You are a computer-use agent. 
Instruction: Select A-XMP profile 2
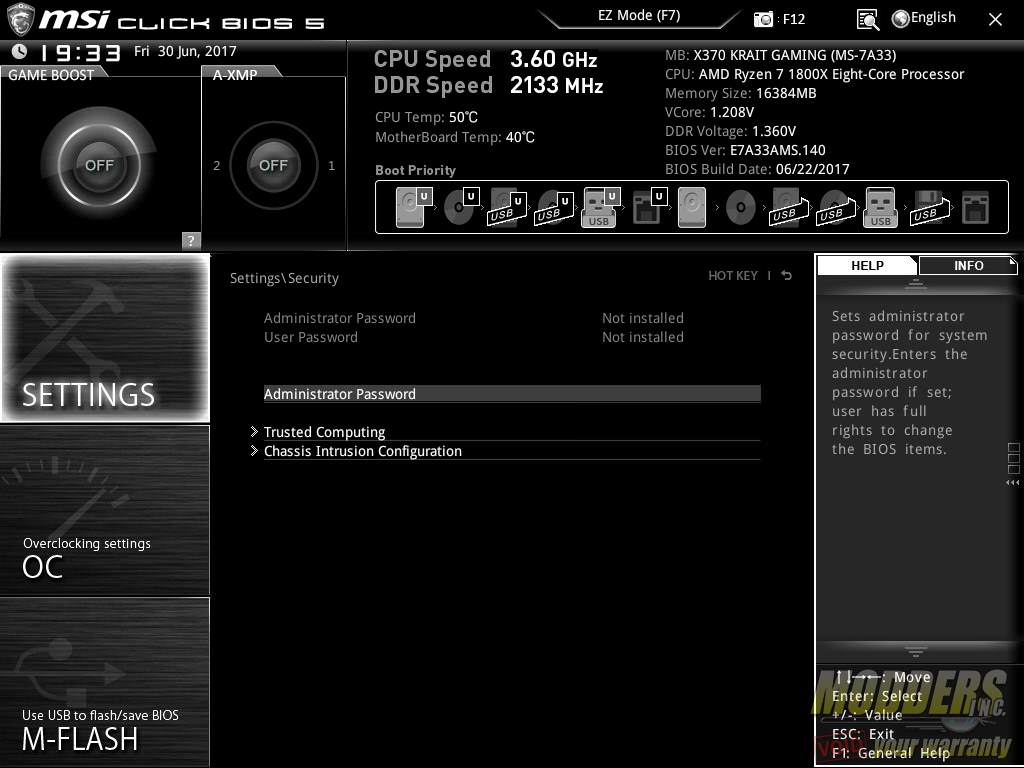217,166
